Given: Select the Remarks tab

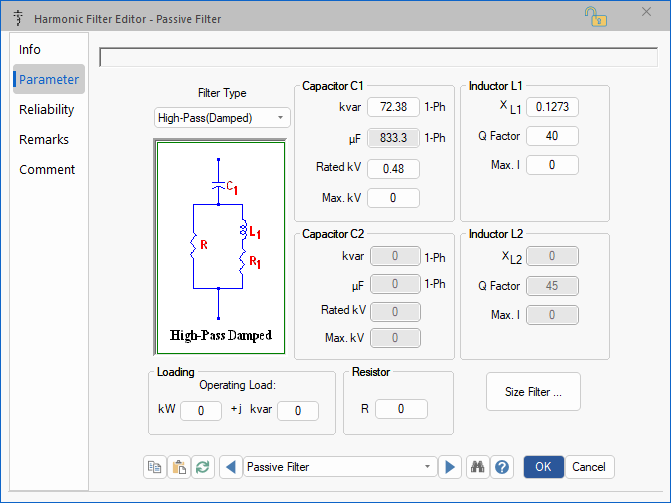Looking at the screenshot, I should click(43, 140).
